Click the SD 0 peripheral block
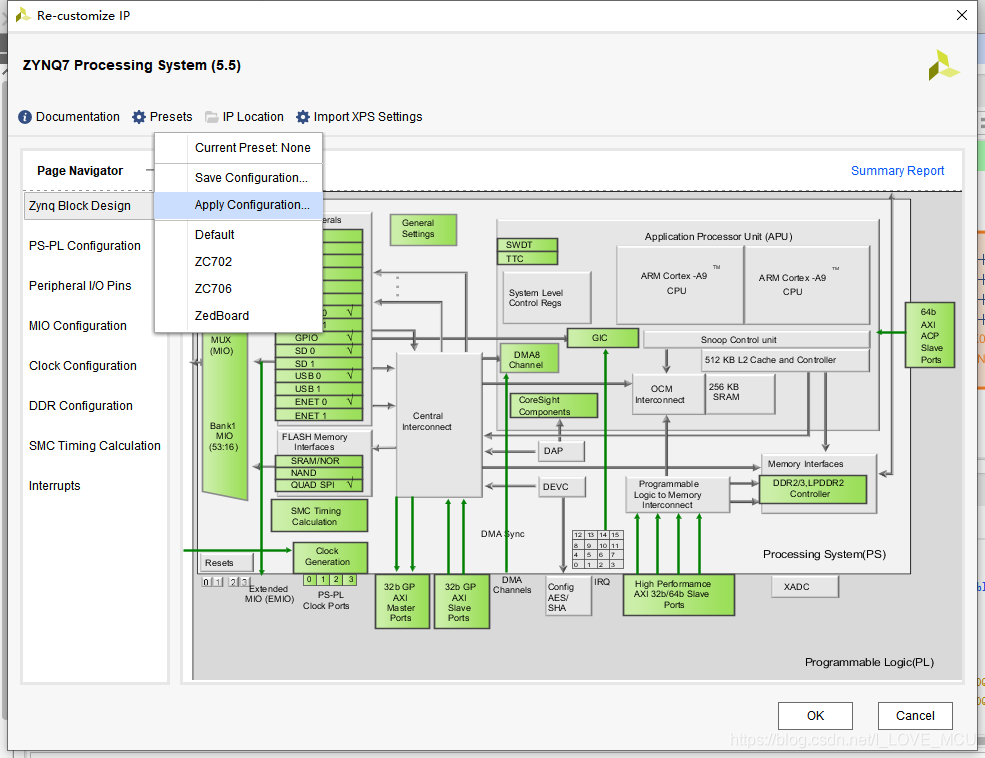Screen dimensions: 985x758 click(x=318, y=351)
